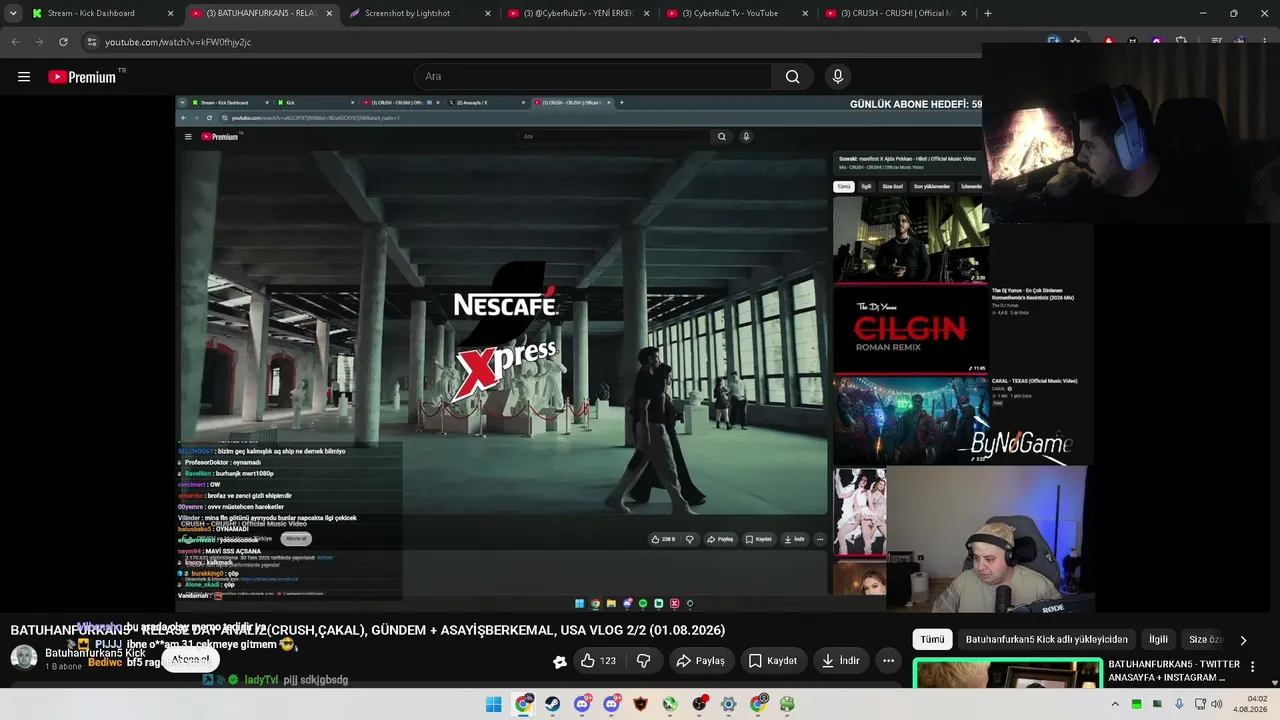
Task: Click the in-video İlgili filter chip
Action: pos(866,186)
